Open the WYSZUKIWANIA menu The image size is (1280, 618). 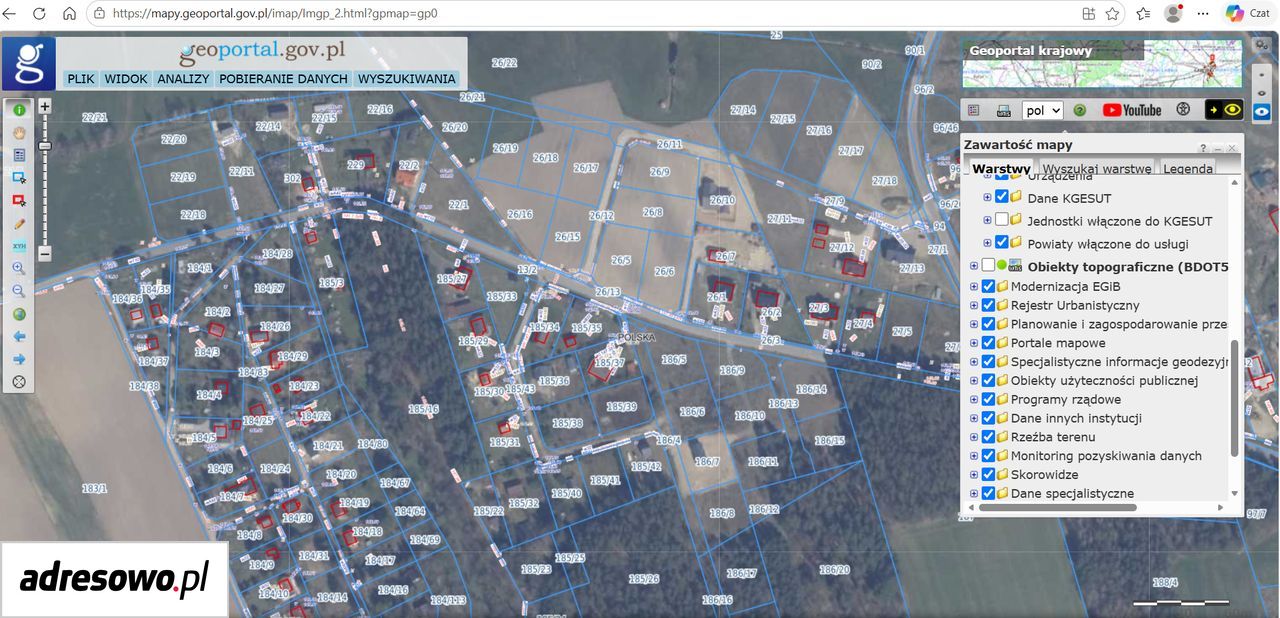[406, 79]
